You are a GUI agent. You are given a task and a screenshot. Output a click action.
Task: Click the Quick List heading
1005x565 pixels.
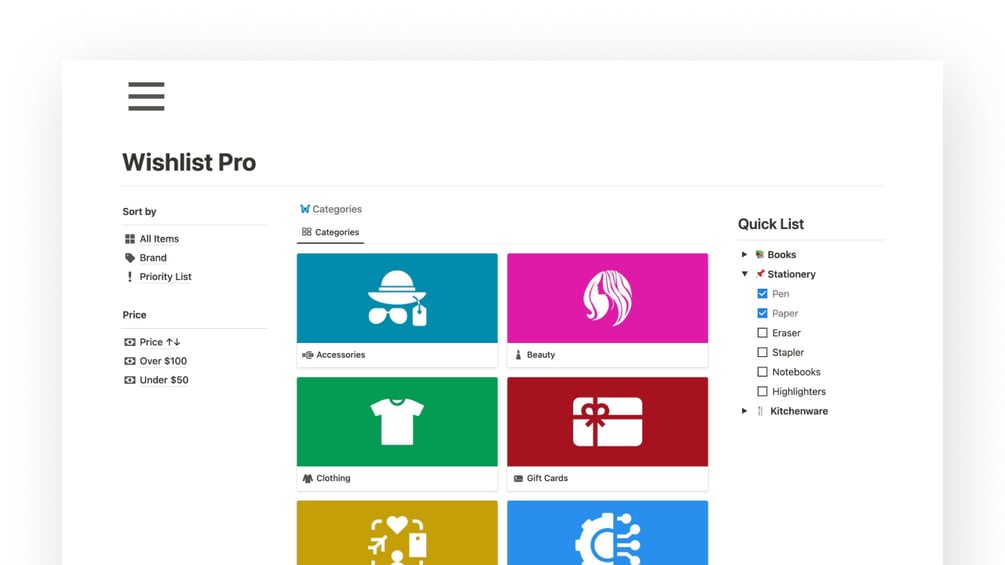[x=770, y=224]
